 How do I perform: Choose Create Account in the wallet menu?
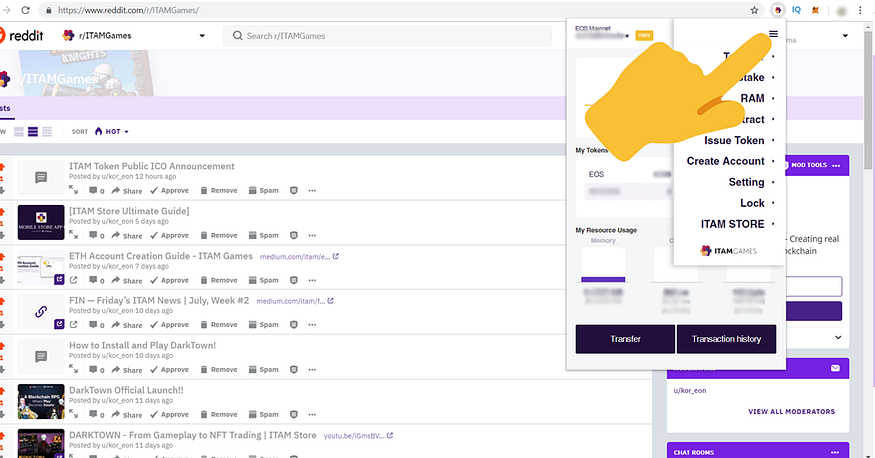point(725,161)
